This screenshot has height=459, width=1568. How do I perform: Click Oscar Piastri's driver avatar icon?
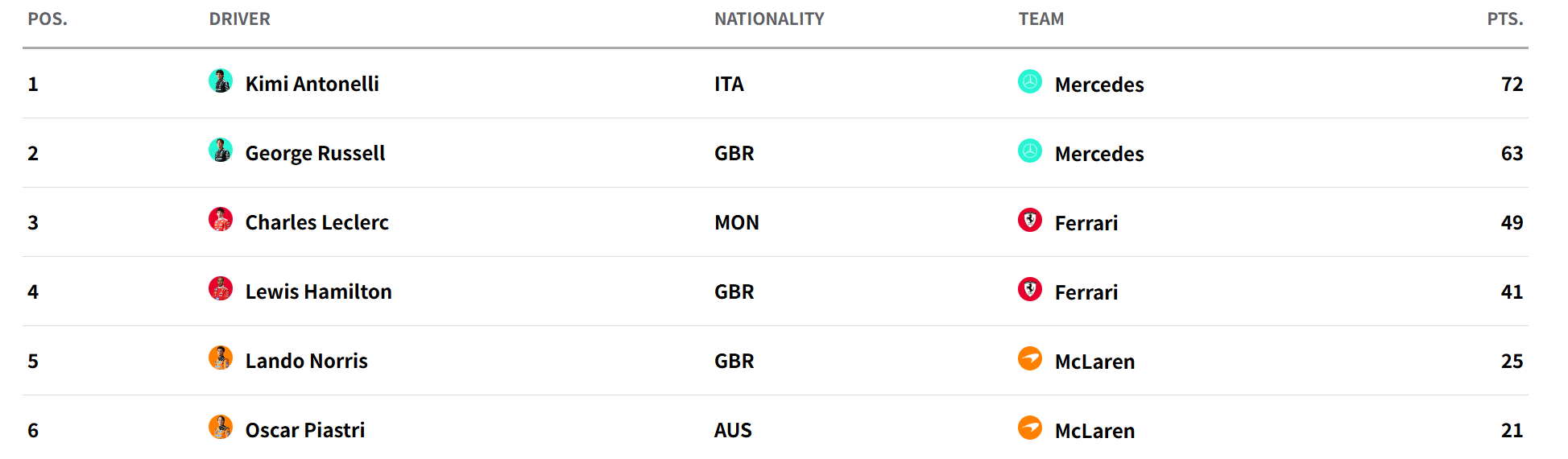tap(221, 428)
